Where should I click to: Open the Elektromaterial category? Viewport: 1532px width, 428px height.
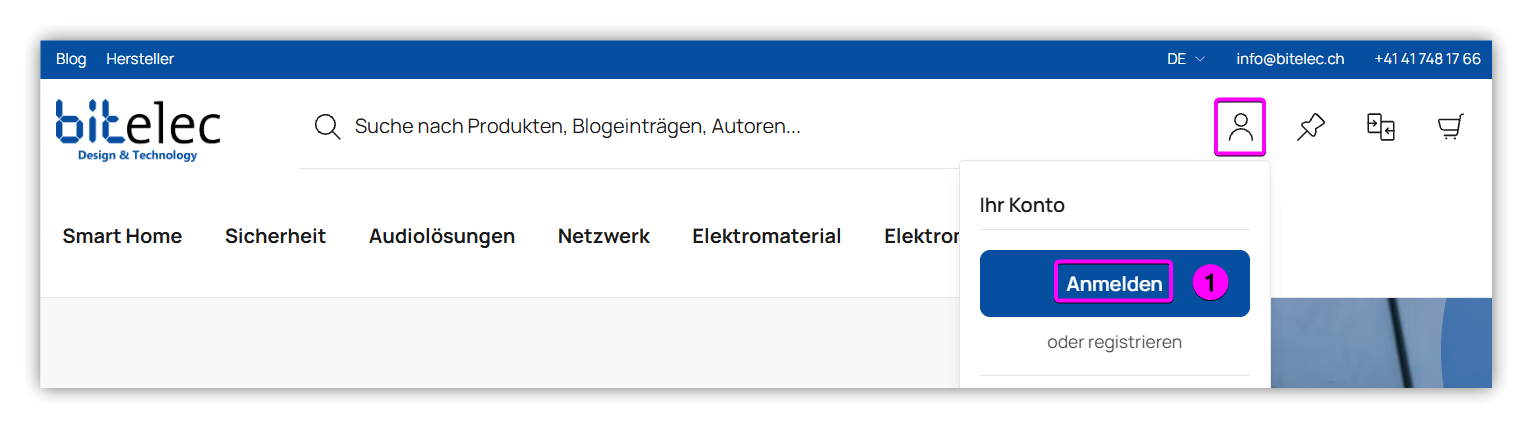tap(767, 236)
